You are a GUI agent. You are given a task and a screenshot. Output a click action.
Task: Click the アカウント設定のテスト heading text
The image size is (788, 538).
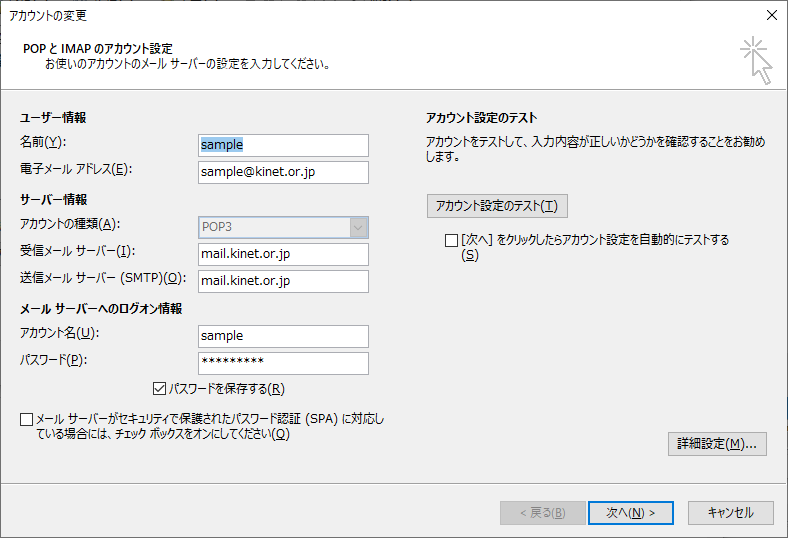coord(481,118)
